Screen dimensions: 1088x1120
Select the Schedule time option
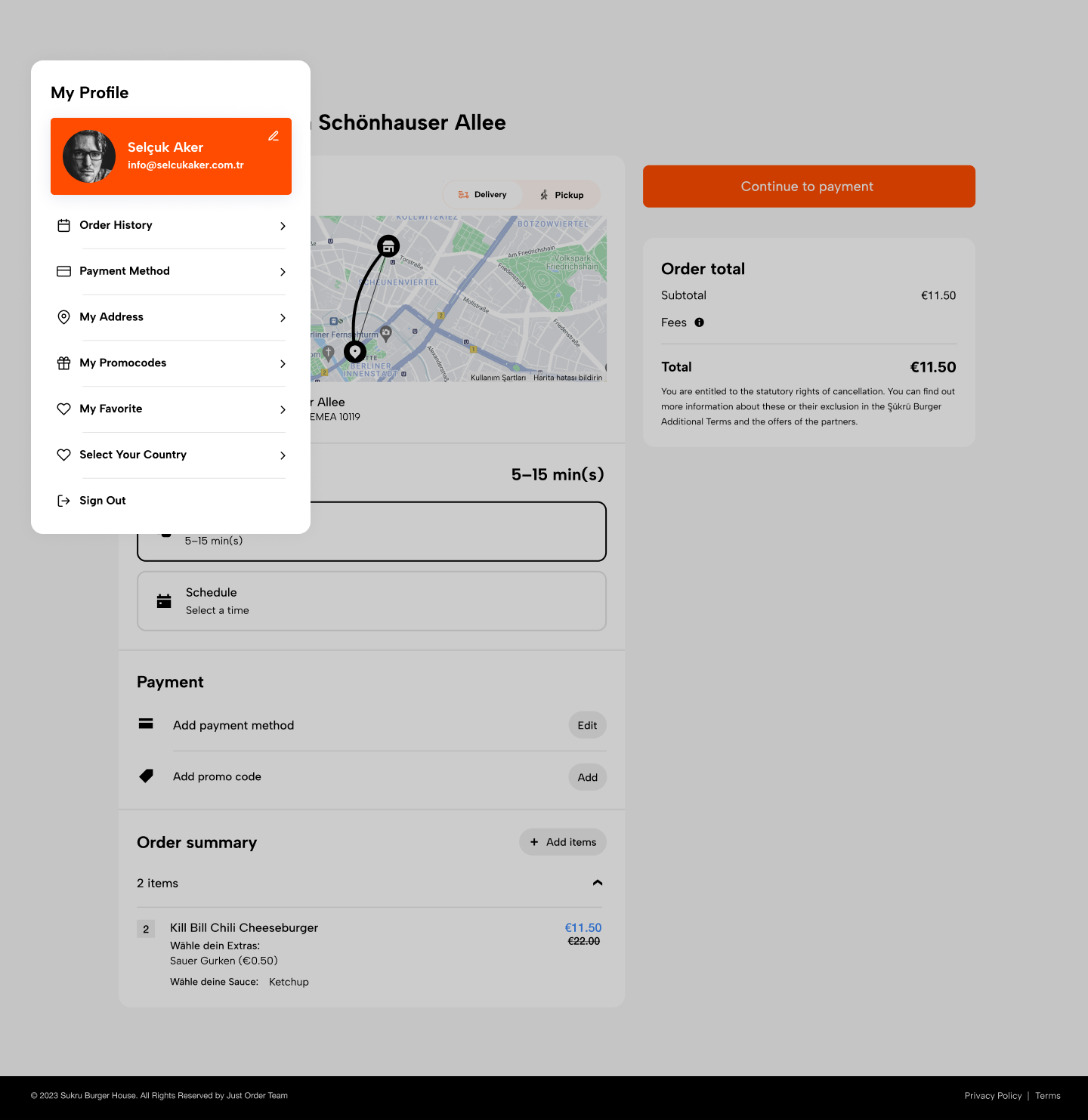pos(371,601)
